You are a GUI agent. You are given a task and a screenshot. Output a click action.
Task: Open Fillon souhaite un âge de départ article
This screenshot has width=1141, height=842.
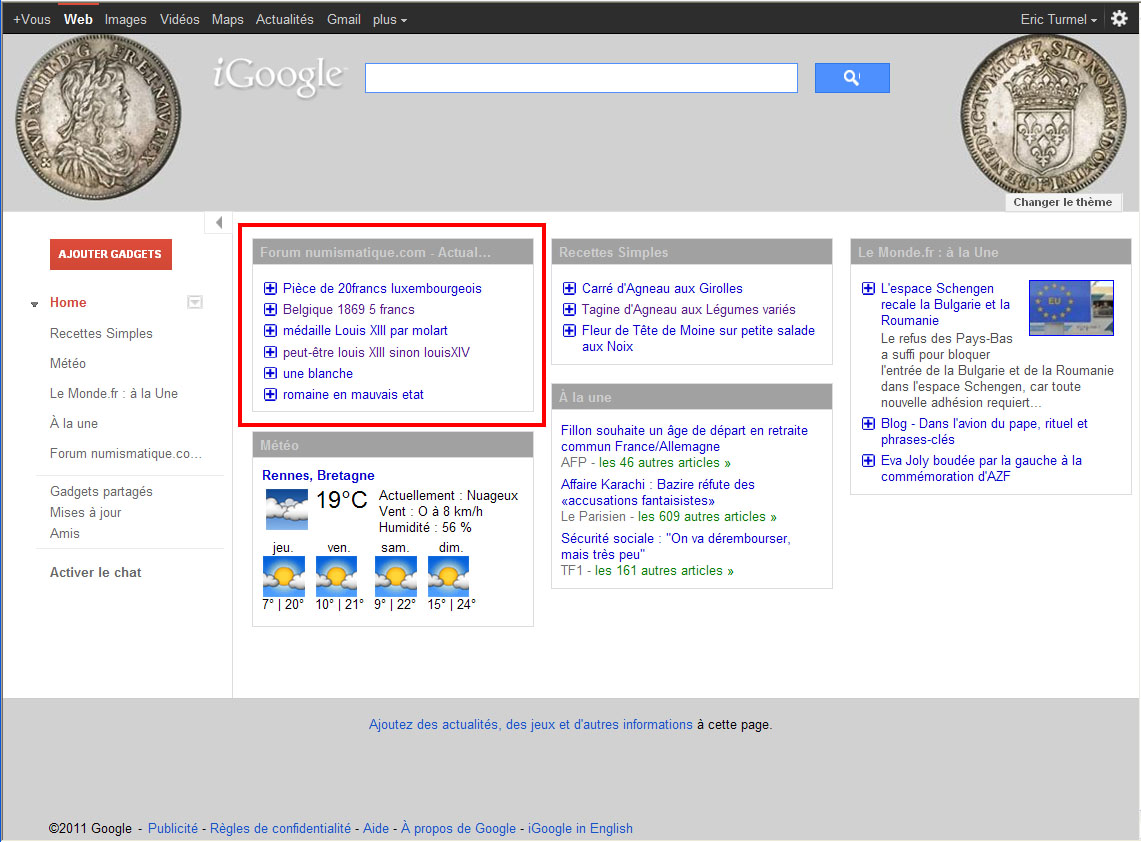pyautogui.click(x=684, y=438)
